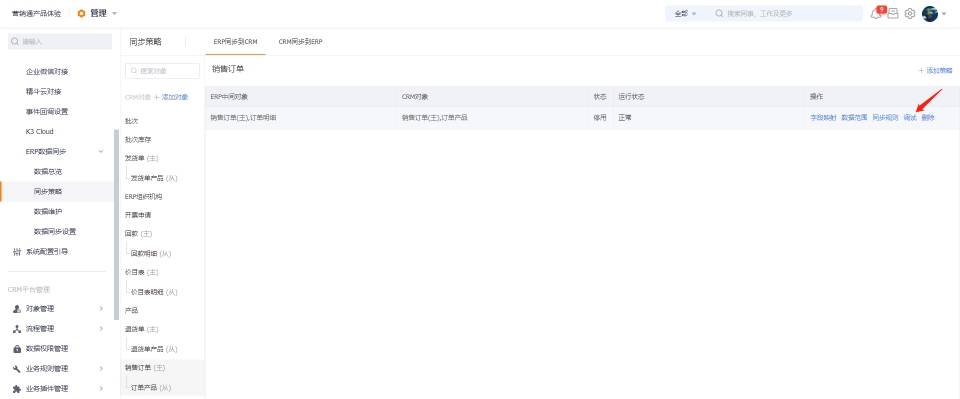Screen dimensions: 960x399
Task: Open the notification bell icon
Action: (x=876, y=13)
